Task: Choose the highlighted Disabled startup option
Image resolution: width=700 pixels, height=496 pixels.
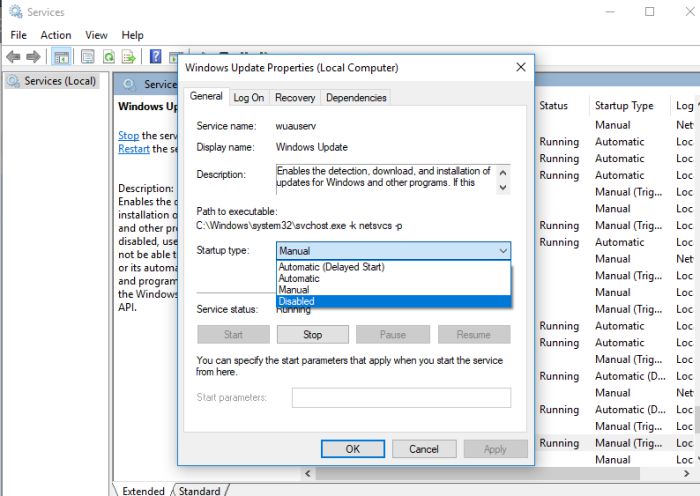Action: tap(393, 301)
